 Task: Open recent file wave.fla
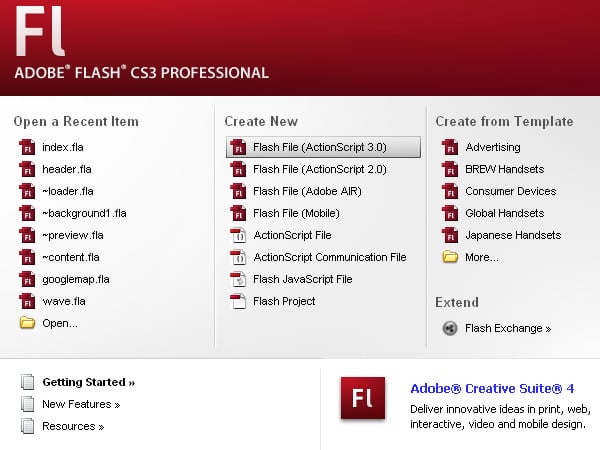(64, 301)
